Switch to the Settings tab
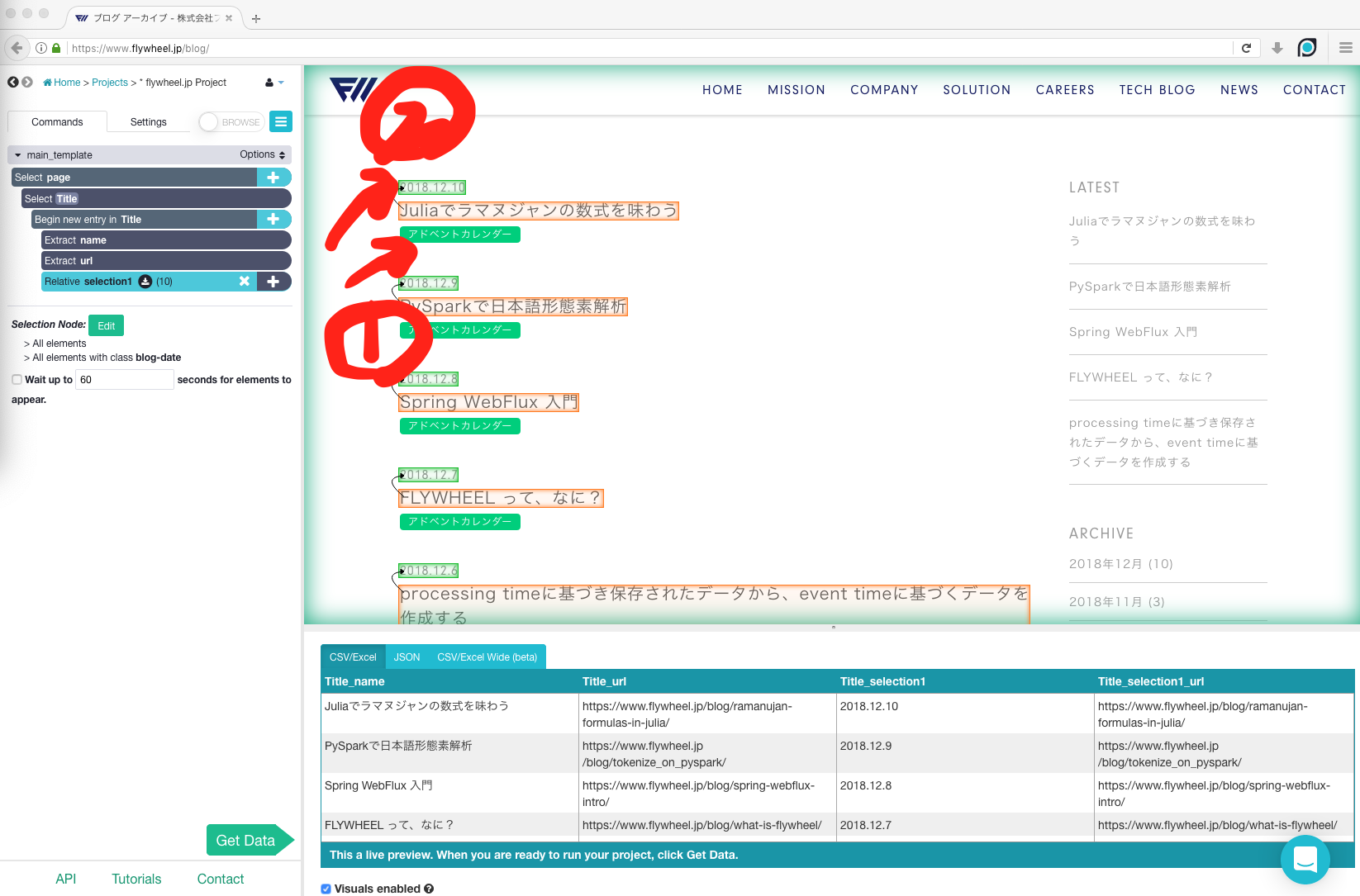 point(148,122)
